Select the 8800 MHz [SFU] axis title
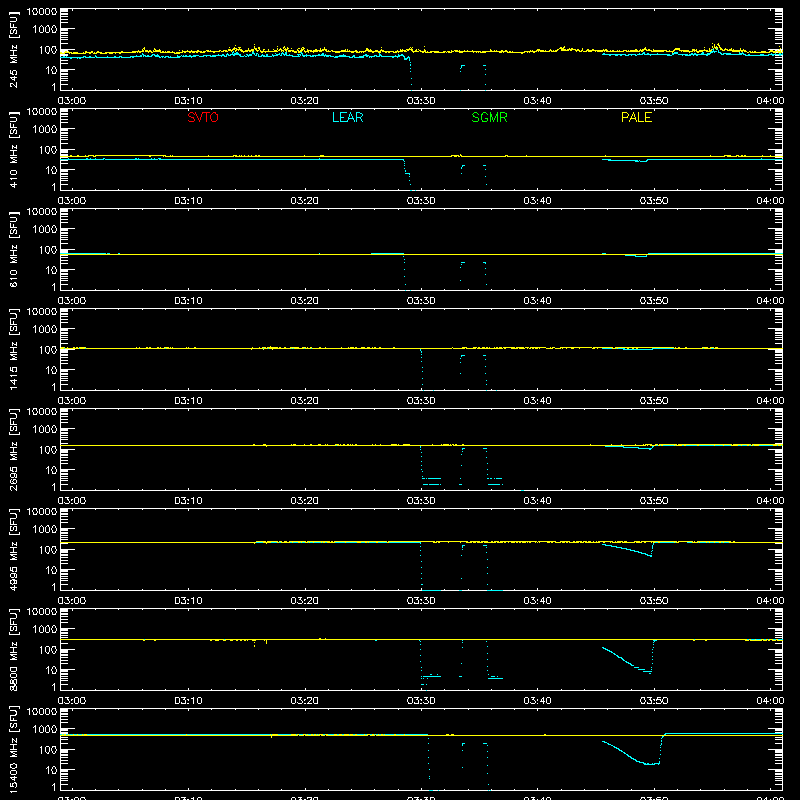 coord(13,650)
